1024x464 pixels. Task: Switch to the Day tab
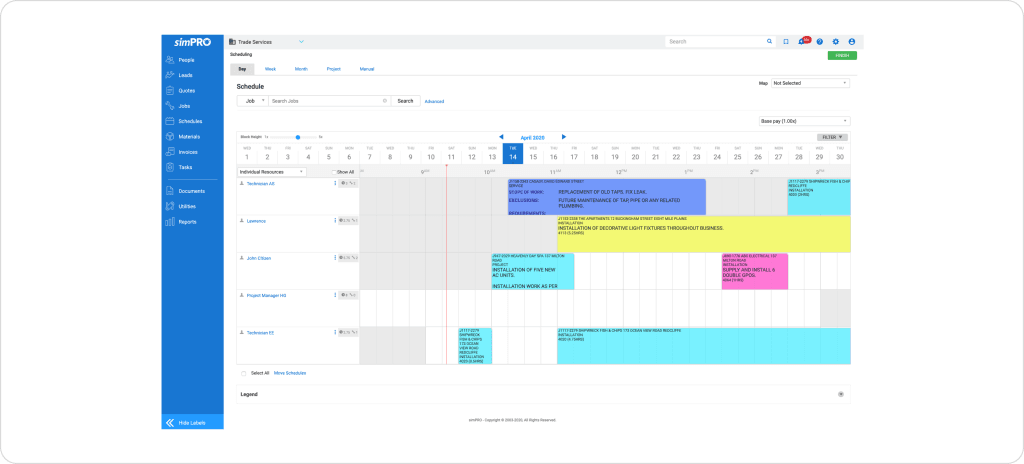(x=242, y=69)
